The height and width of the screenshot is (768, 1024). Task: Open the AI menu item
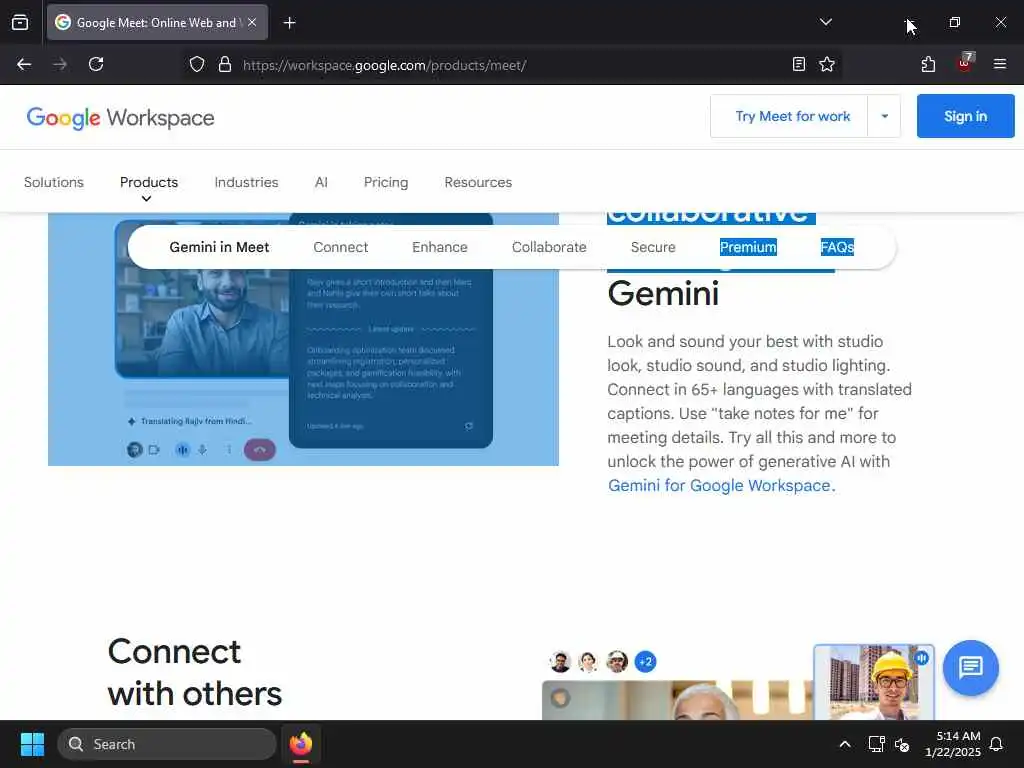click(321, 182)
